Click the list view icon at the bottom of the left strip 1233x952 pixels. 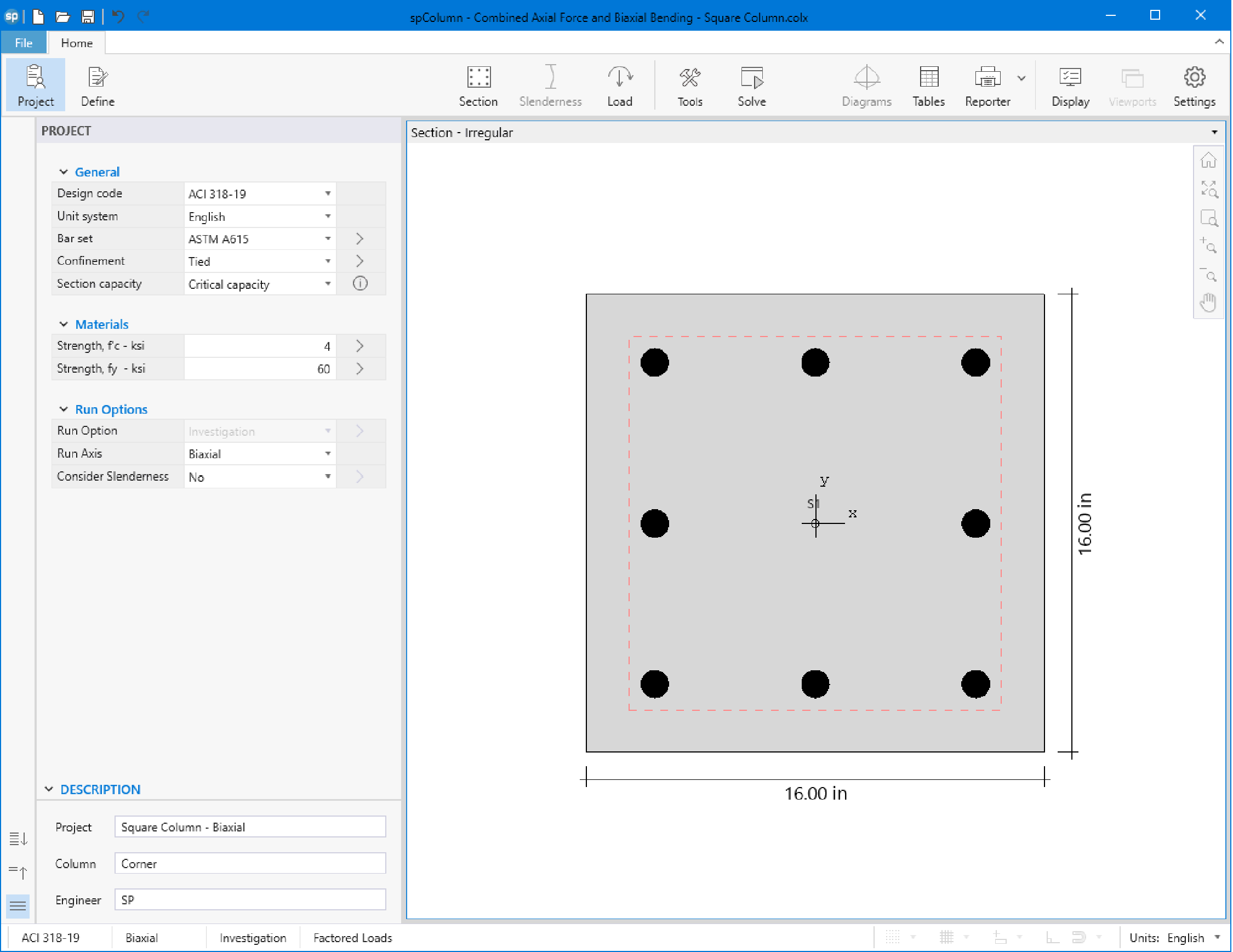[x=18, y=907]
